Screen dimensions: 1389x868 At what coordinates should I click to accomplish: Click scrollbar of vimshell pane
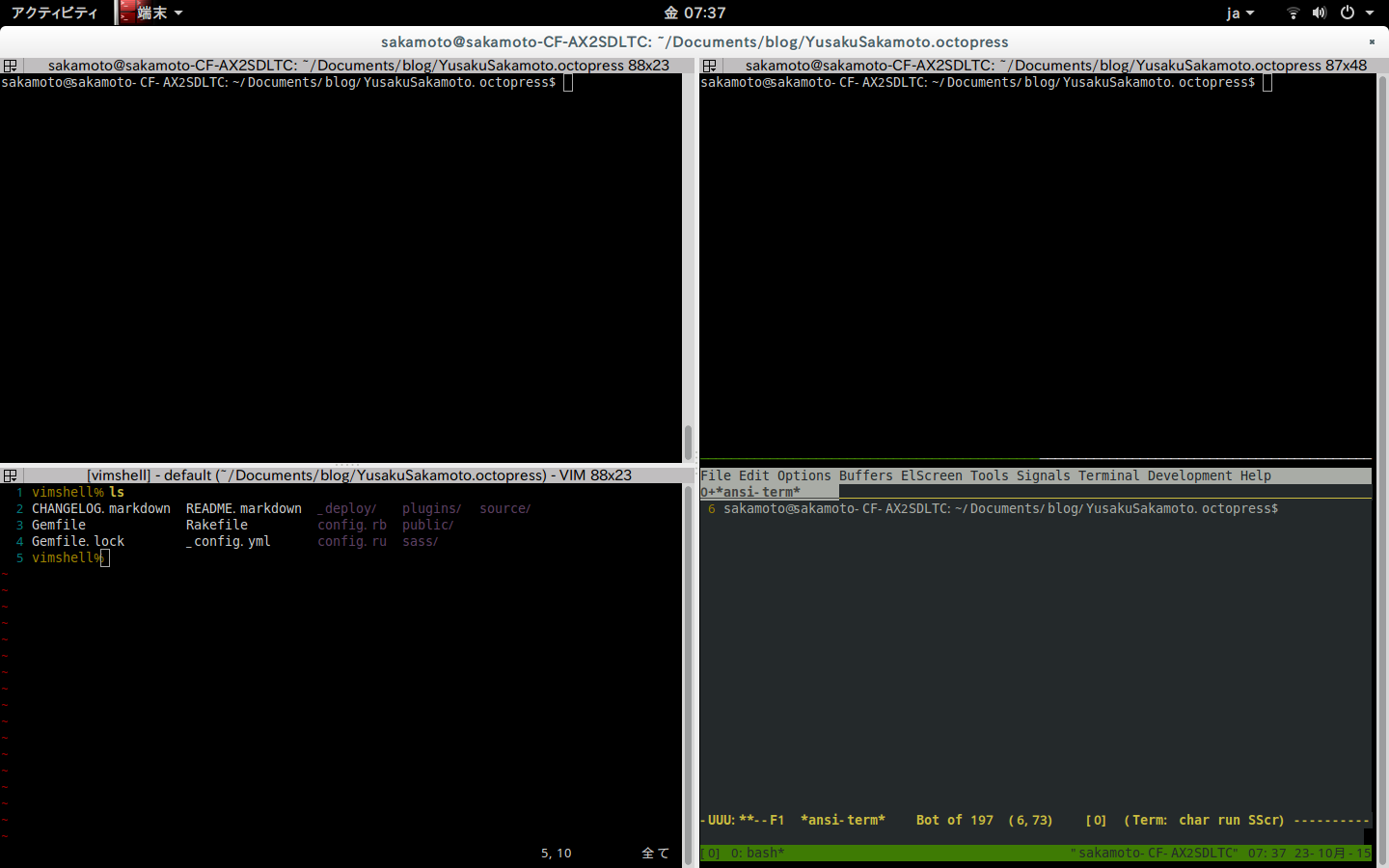(x=688, y=675)
